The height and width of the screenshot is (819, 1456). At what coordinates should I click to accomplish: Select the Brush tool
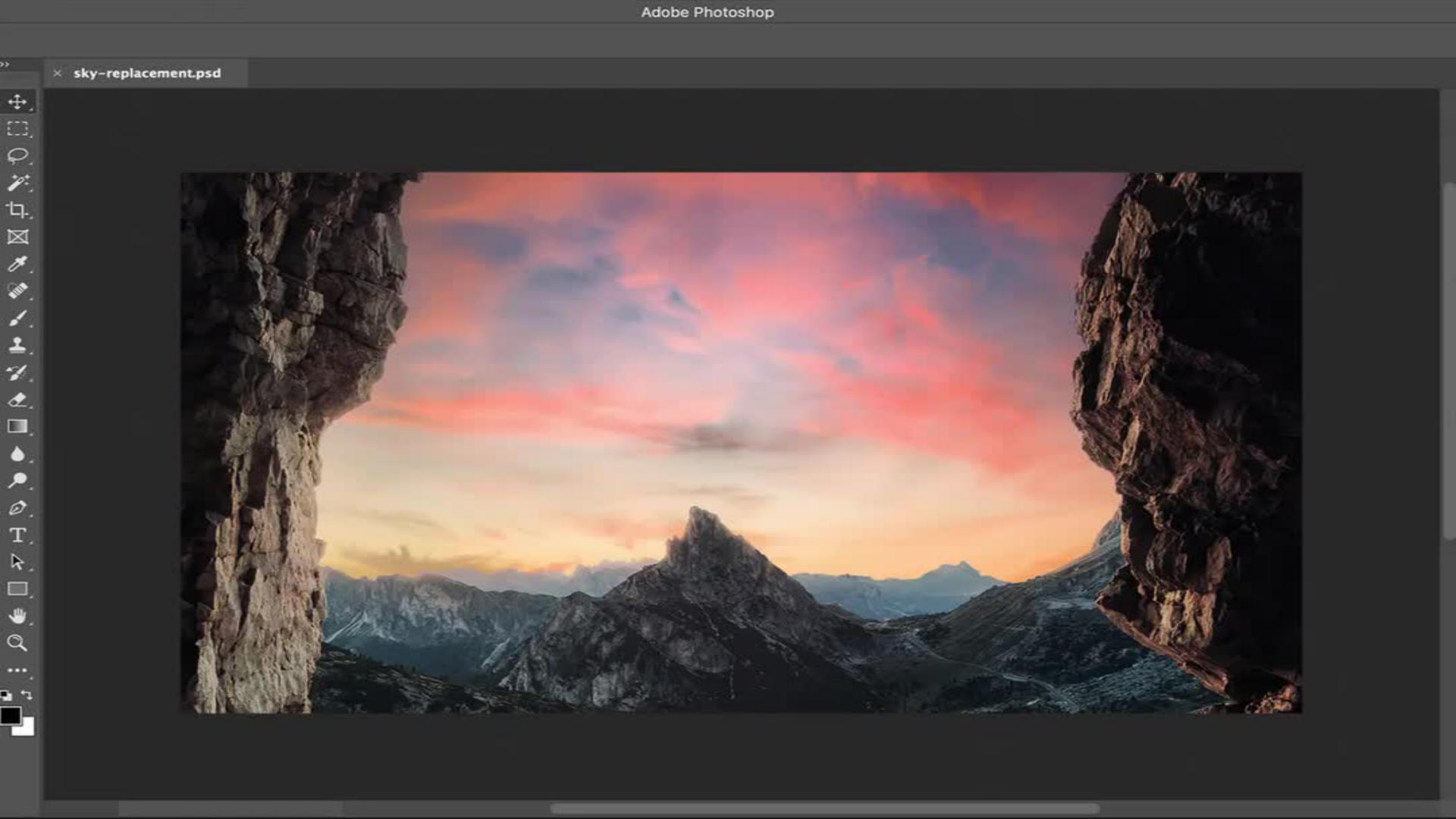coord(17,318)
